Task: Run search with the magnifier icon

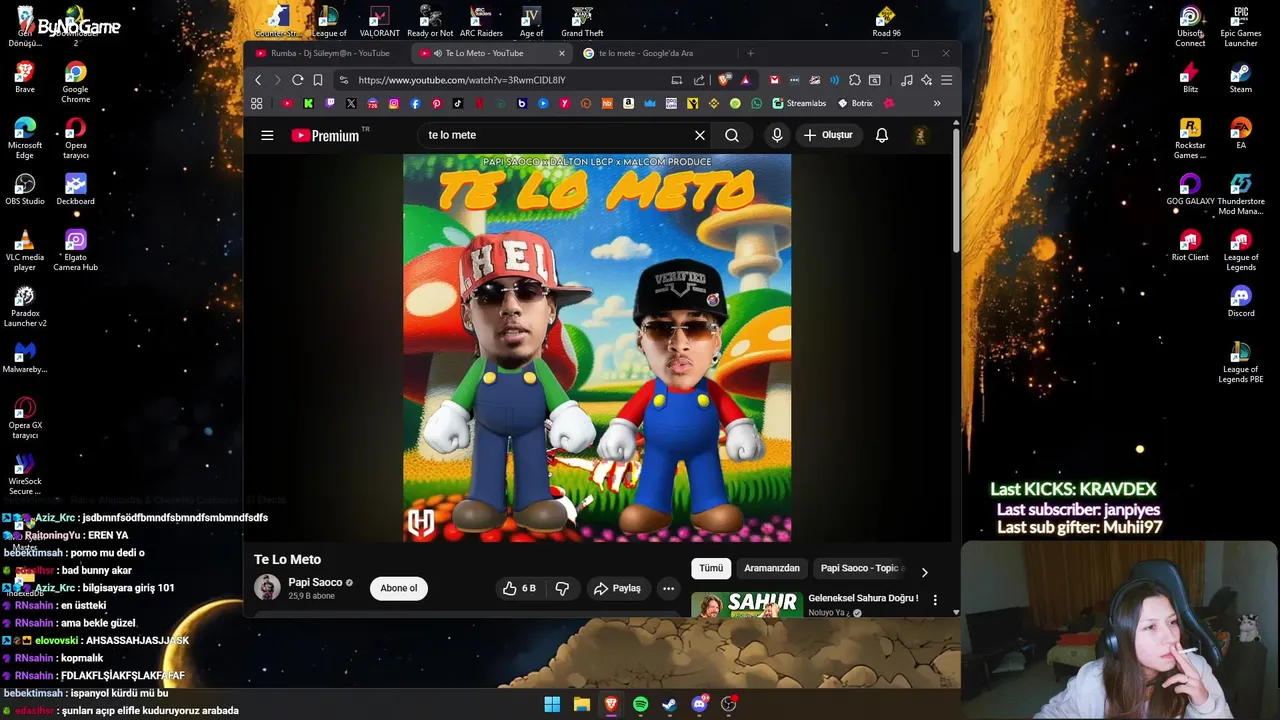Action: click(732, 135)
